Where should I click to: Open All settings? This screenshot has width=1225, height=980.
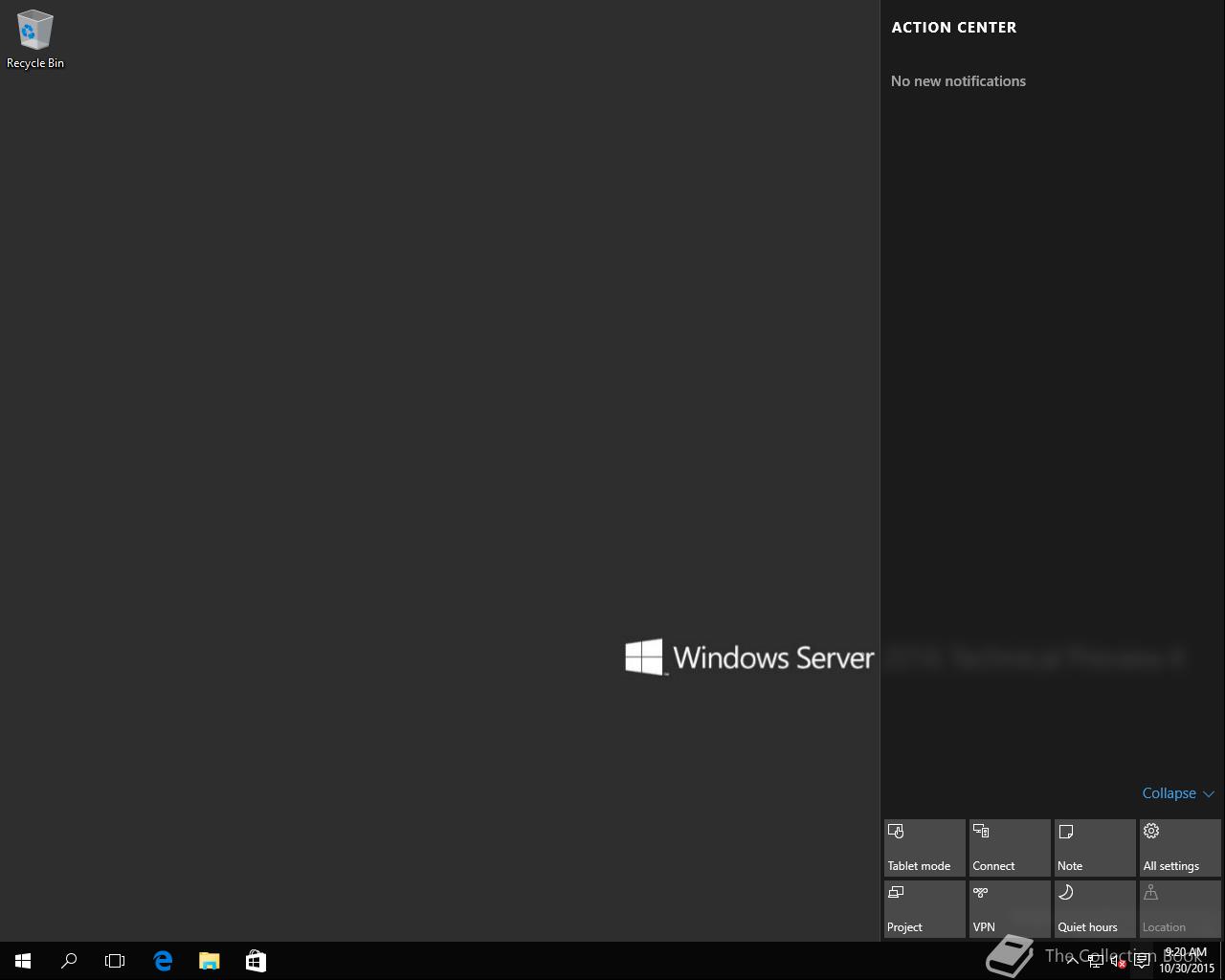pyautogui.click(x=1180, y=848)
